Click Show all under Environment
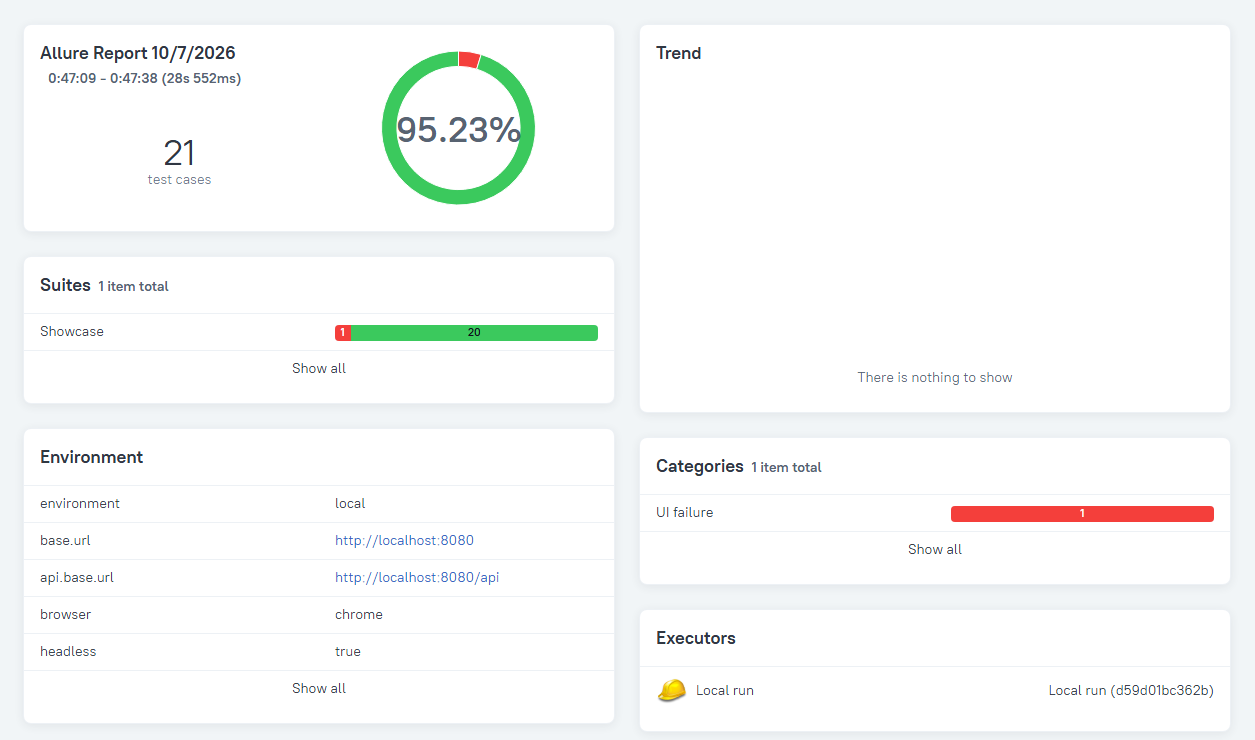 point(319,688)
